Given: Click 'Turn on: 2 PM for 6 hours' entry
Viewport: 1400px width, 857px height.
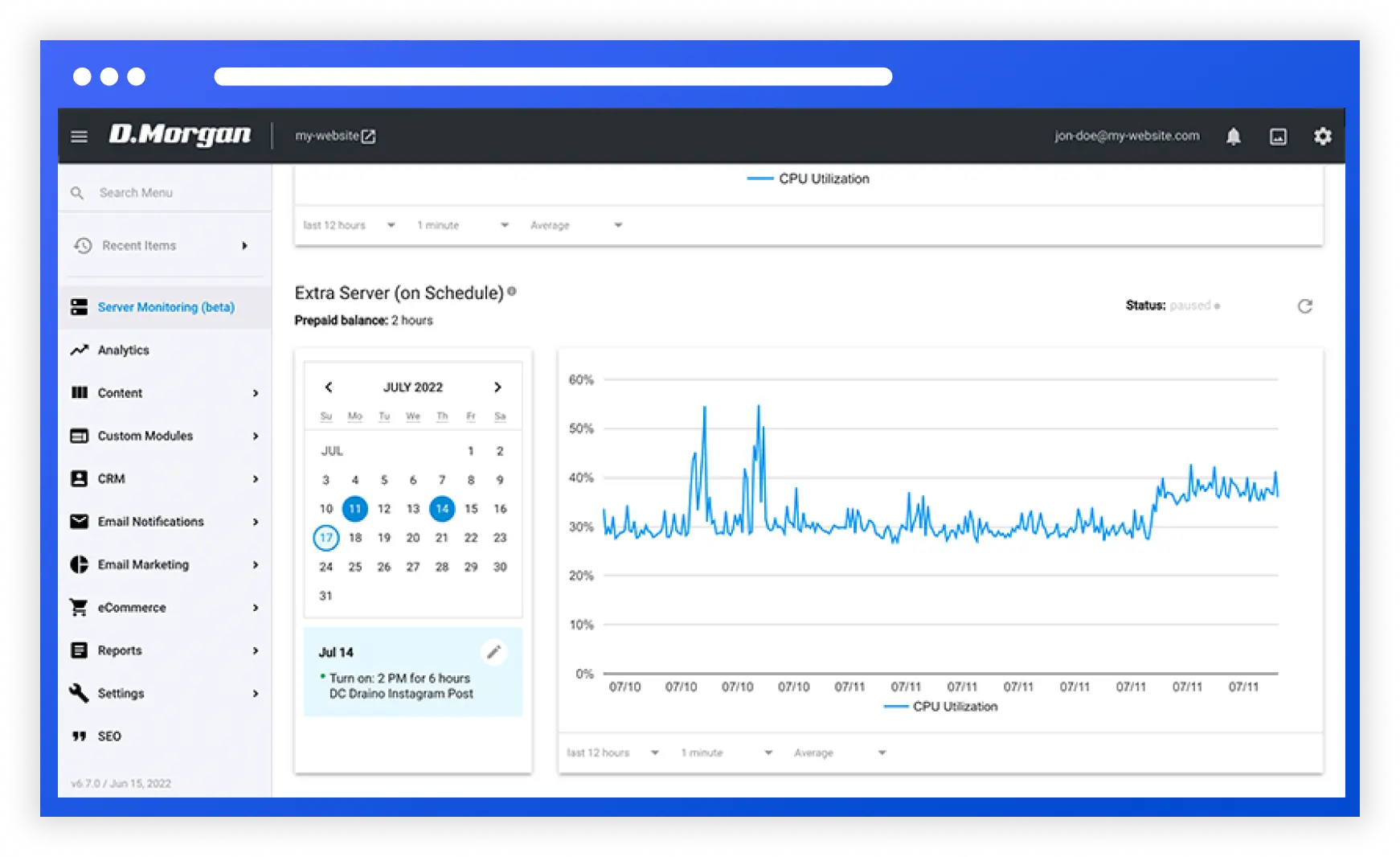Looking at the screenshot, I should (399, 679).
